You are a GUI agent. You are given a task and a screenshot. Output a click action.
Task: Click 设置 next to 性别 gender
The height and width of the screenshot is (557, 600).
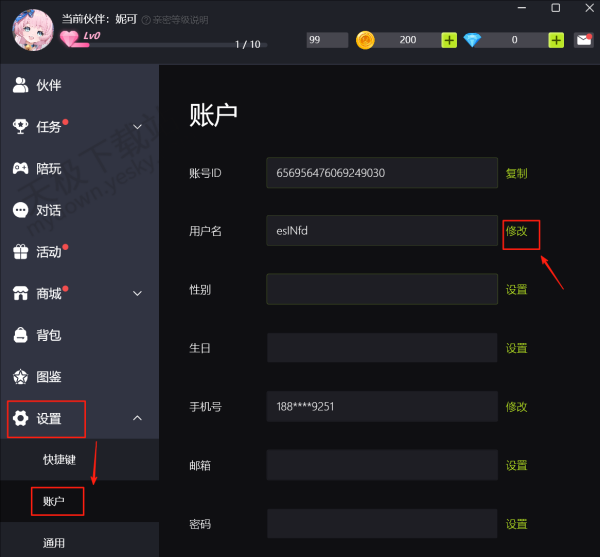tap(516, 290)
